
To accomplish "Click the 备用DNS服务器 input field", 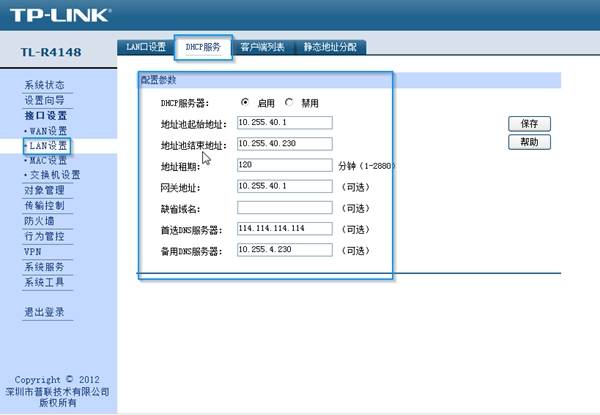I will pyautogui.click(x=285, y=250).
